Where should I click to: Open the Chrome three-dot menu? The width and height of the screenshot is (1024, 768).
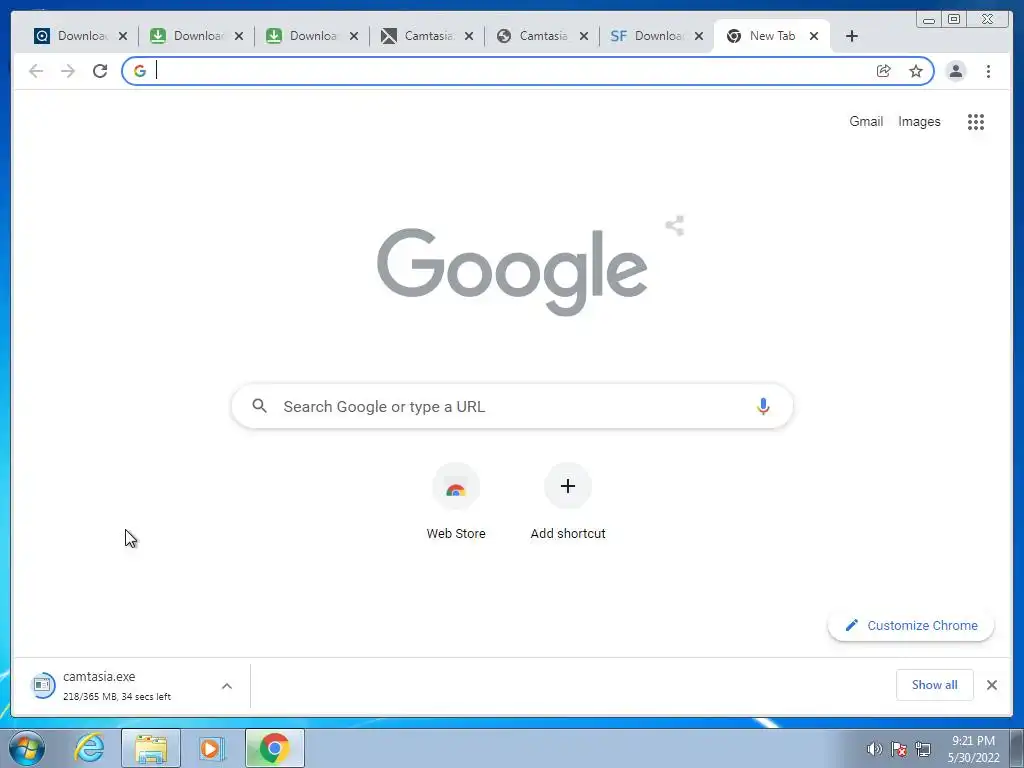point(988,71)
